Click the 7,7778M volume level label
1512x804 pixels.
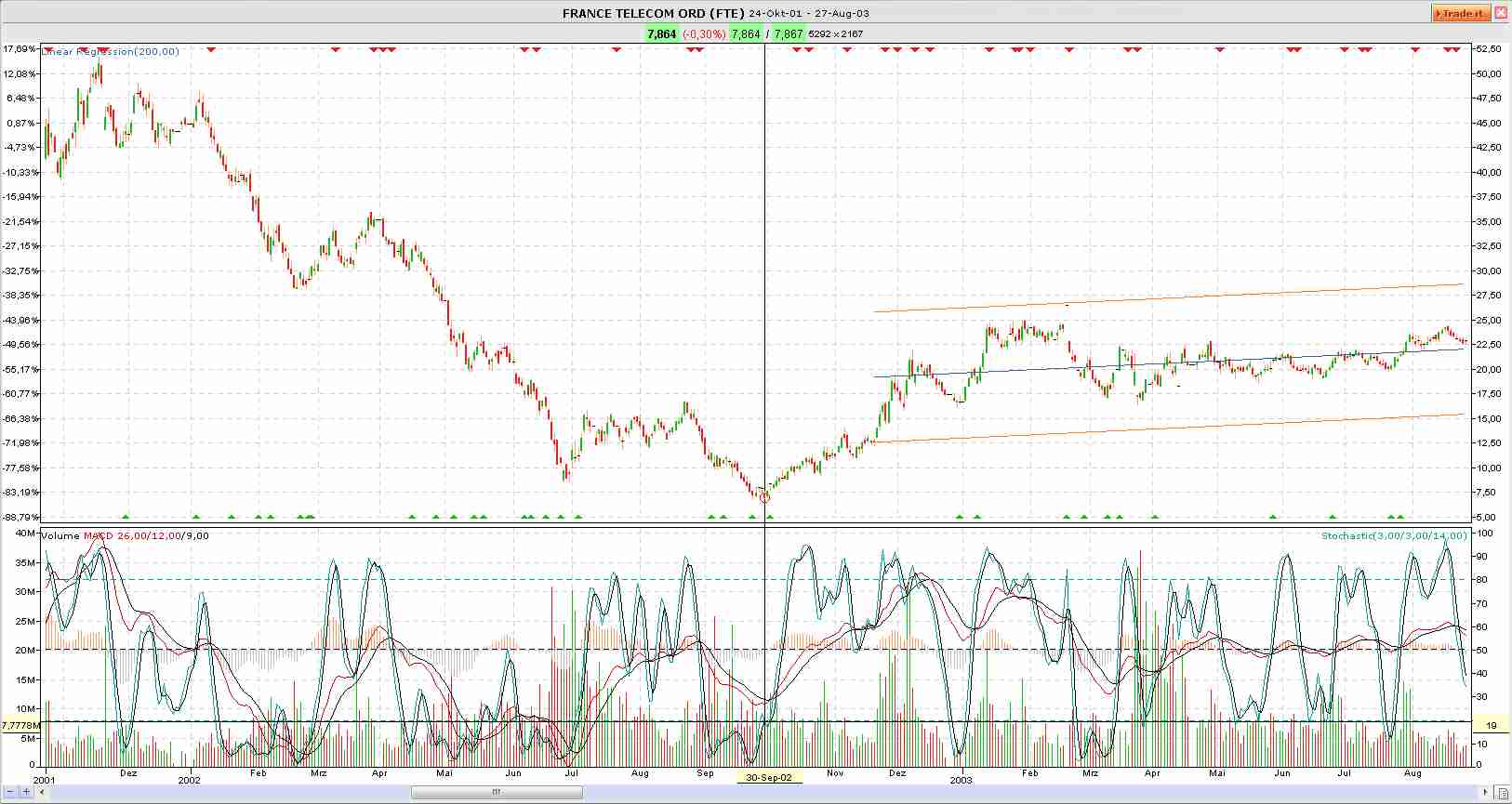[x=20, y=725]
